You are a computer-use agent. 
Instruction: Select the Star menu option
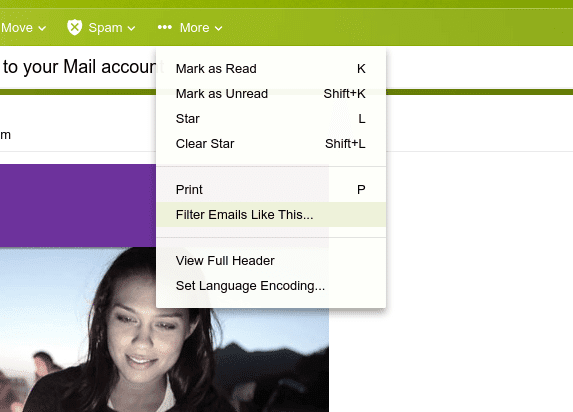(x=271, y=119)
